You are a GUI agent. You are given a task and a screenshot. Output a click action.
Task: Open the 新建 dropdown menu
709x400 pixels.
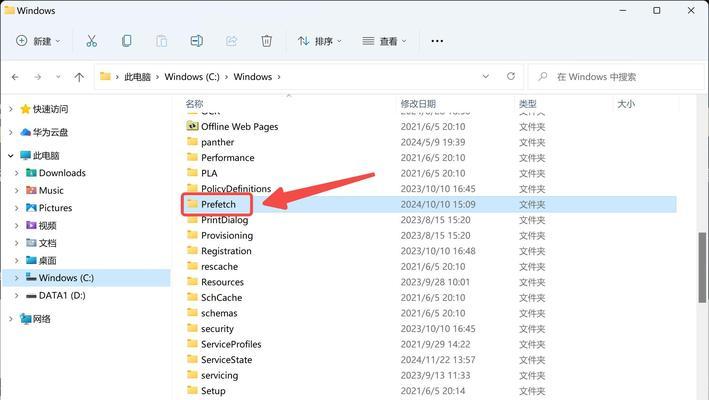(x=38, y=41)
